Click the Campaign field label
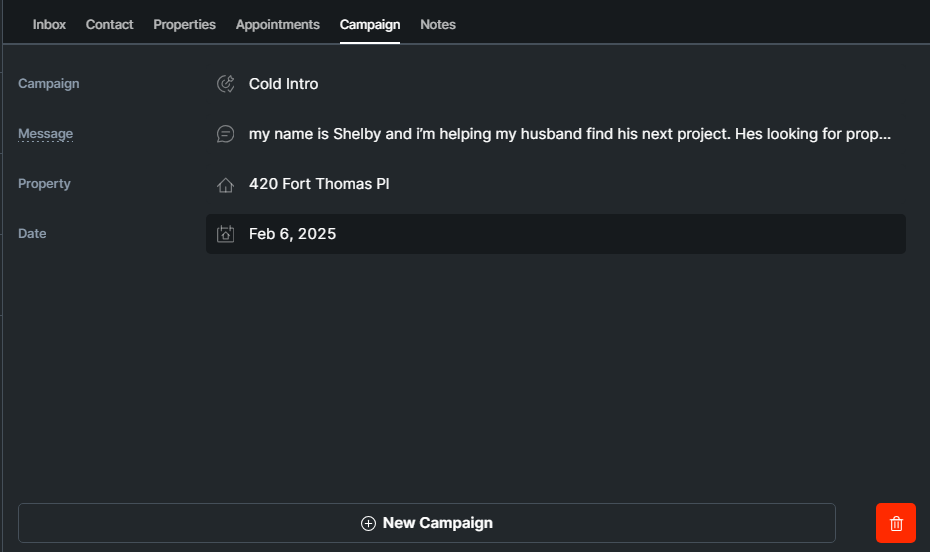The image size is (930, 552). tap(48, 84)
